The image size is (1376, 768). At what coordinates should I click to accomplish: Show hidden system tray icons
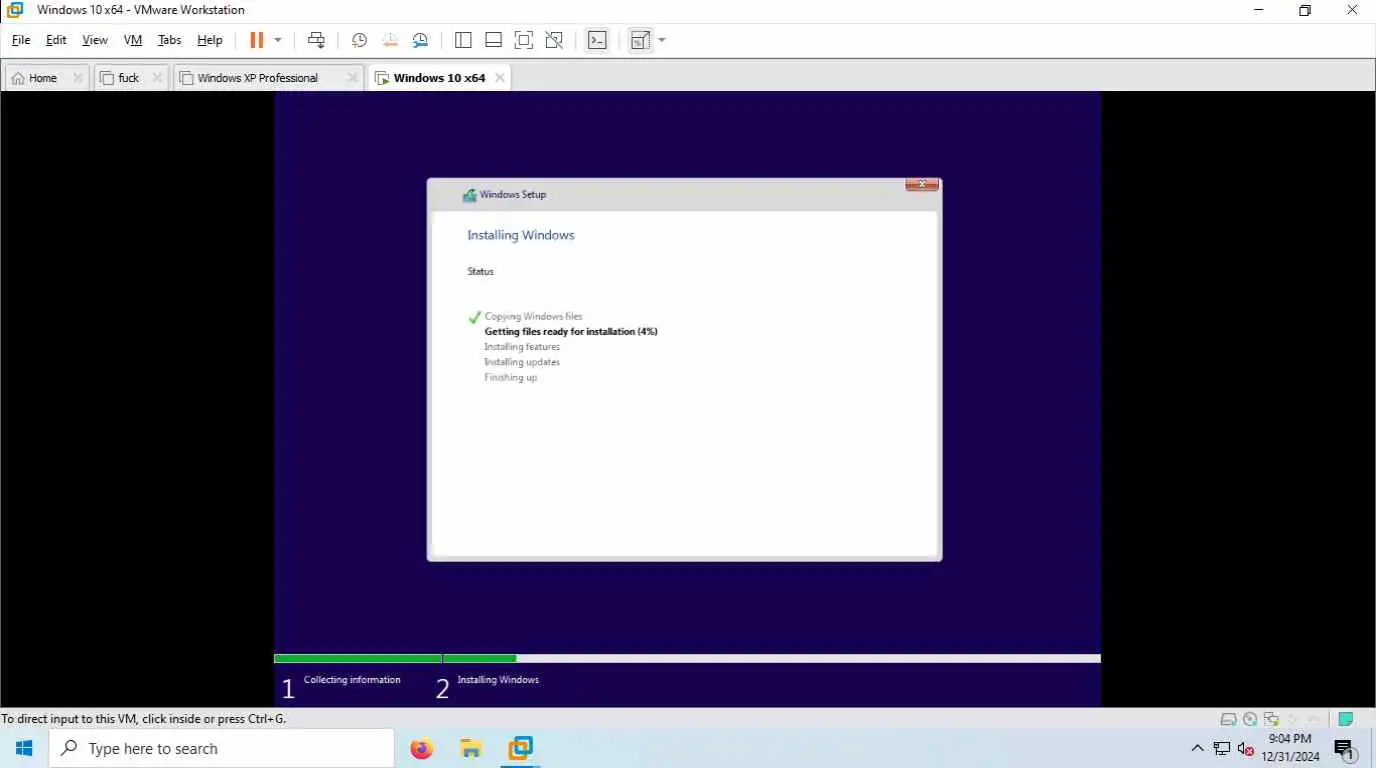(x=1197, y=748)
